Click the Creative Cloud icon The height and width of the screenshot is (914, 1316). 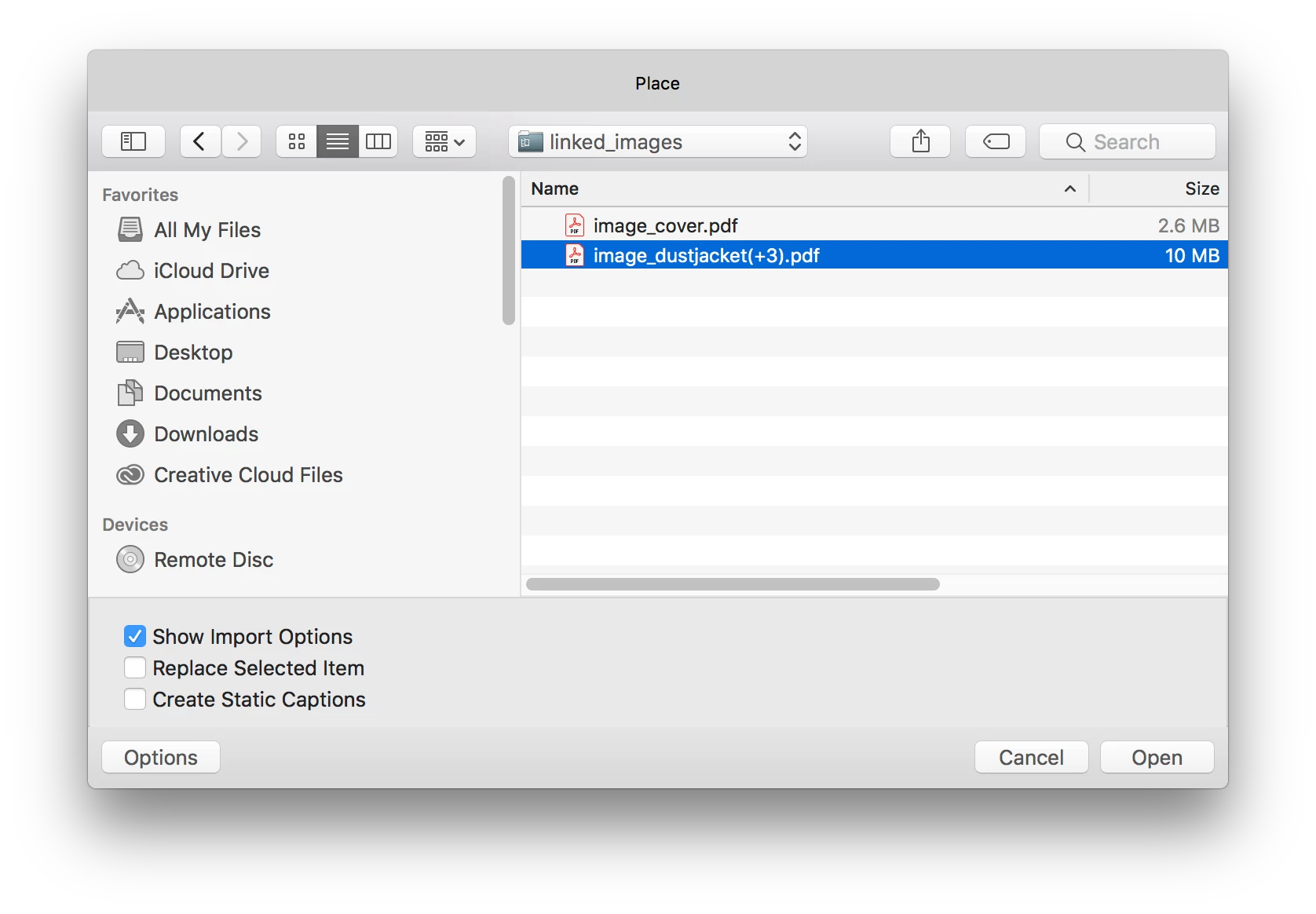click(x=130, y=475)
